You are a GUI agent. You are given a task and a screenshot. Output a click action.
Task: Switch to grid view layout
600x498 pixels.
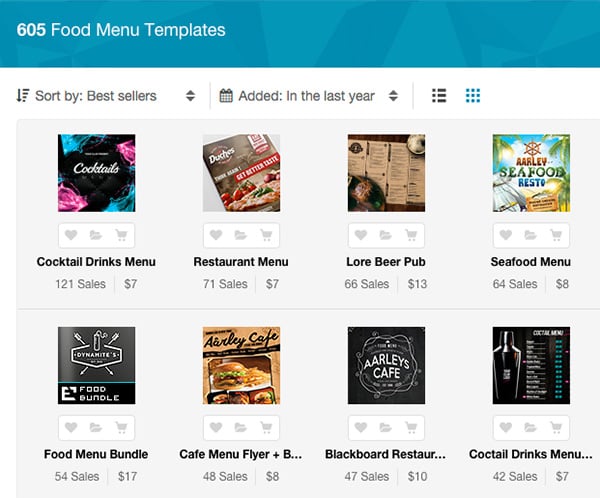[x=473, y=96]
